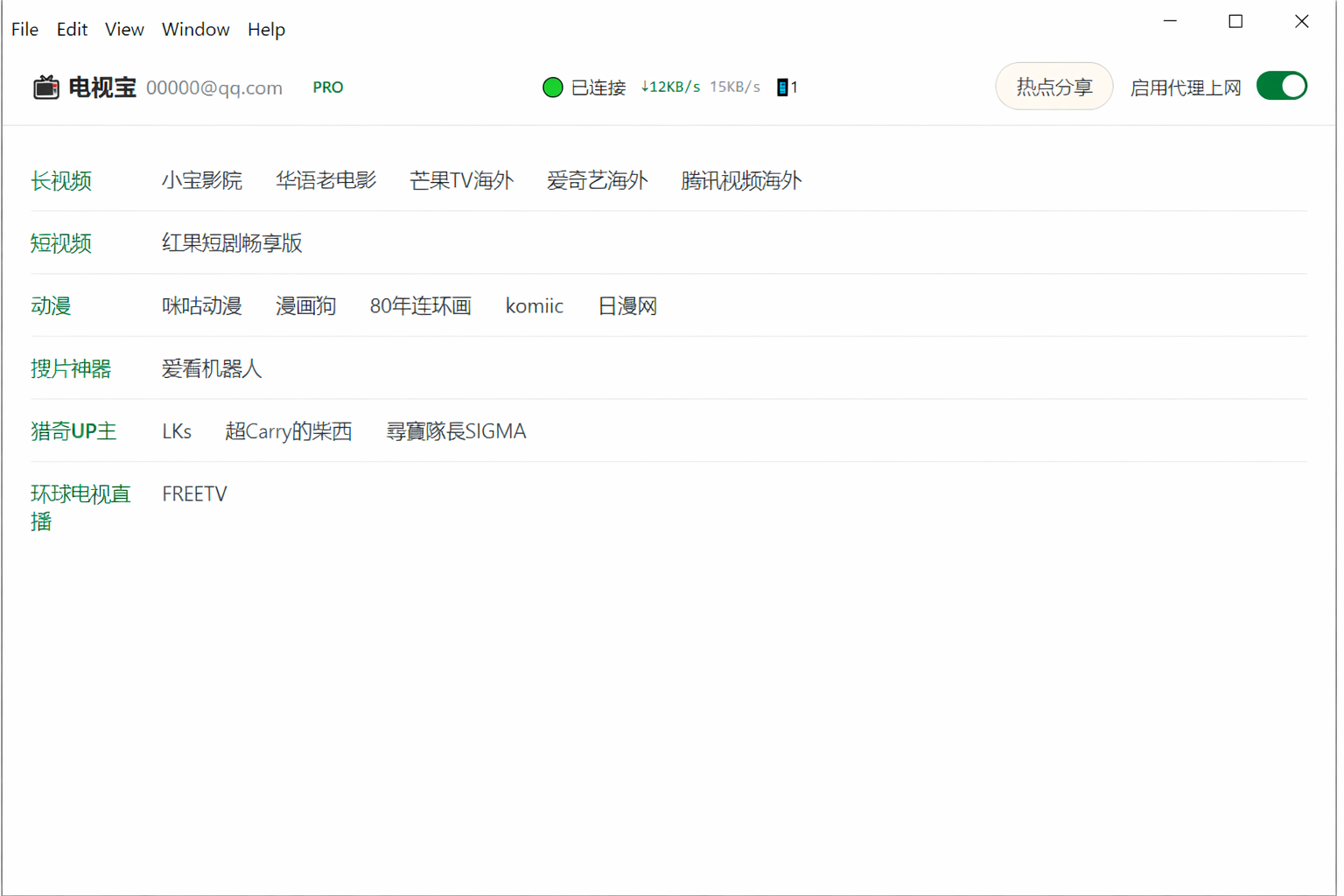This screenshot has height=896, width=1344.
Task: Open the File menu
Action: 24,30
